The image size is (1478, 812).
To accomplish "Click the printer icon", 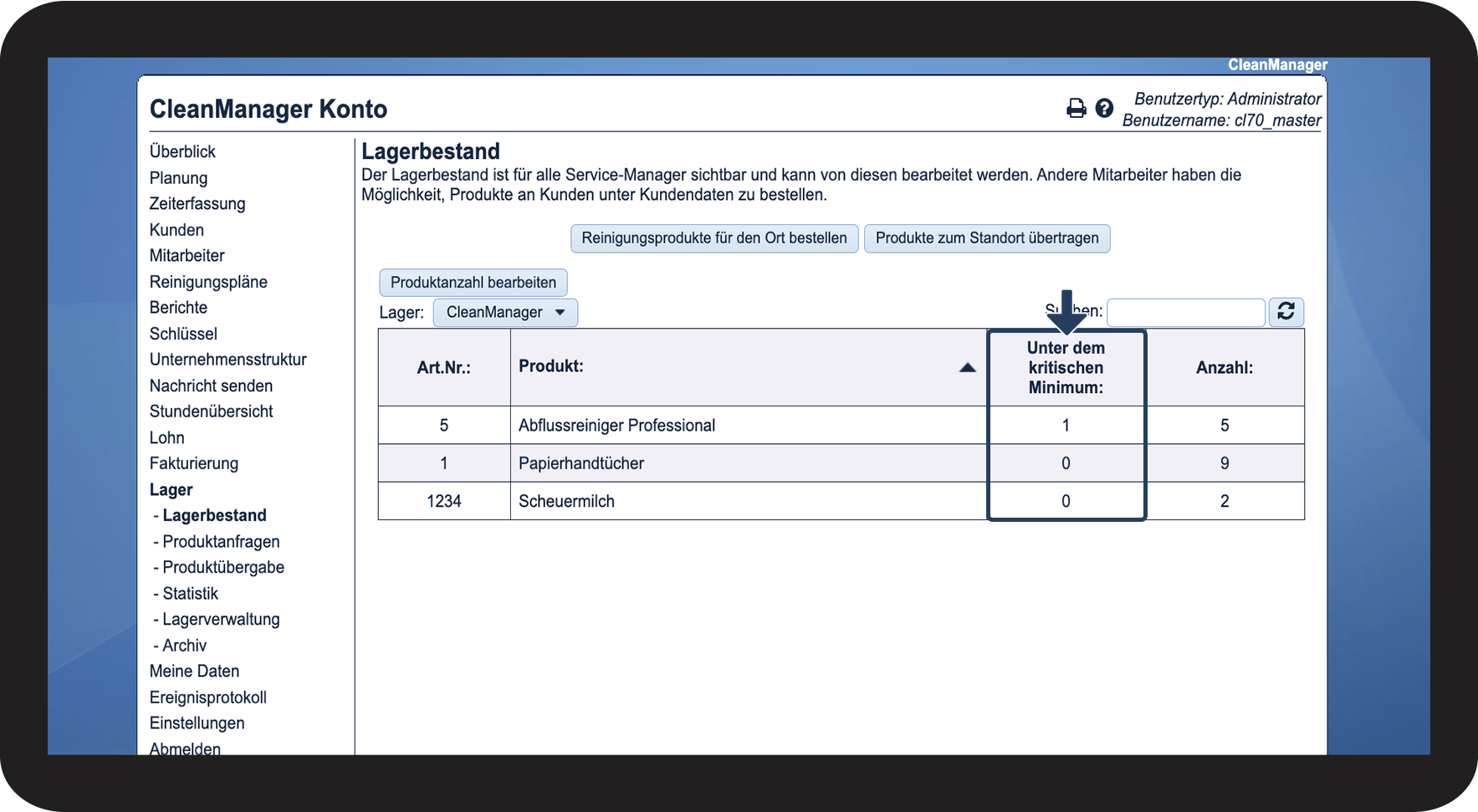I will click(1077, 109).
